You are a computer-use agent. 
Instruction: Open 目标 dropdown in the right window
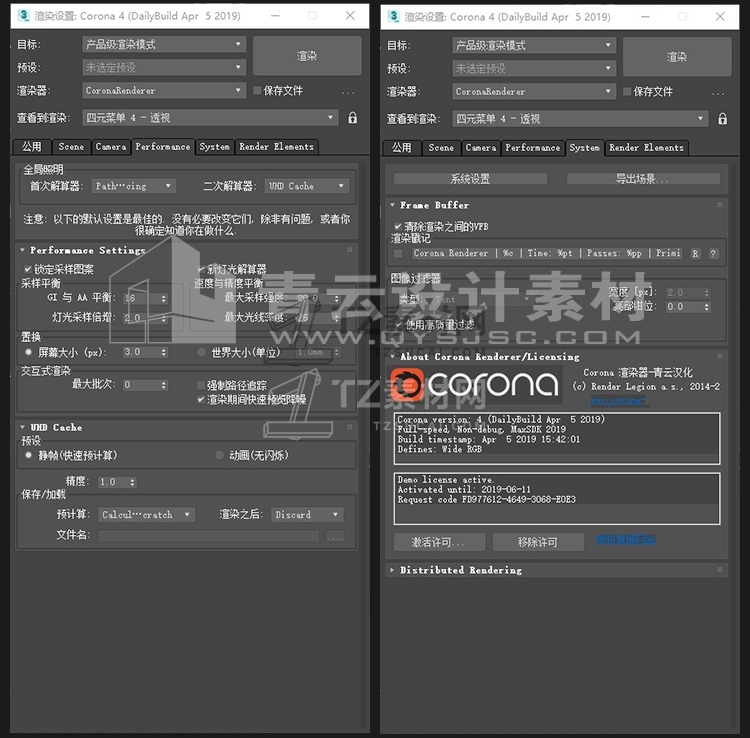[534, 45]
